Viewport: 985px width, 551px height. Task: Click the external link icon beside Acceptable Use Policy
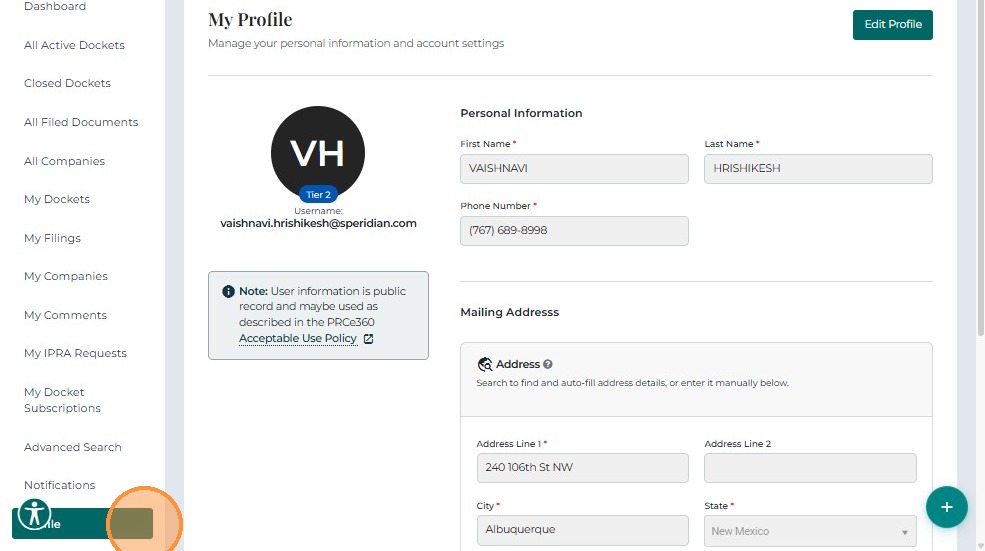pyautogui.click(x=368, y=339)
